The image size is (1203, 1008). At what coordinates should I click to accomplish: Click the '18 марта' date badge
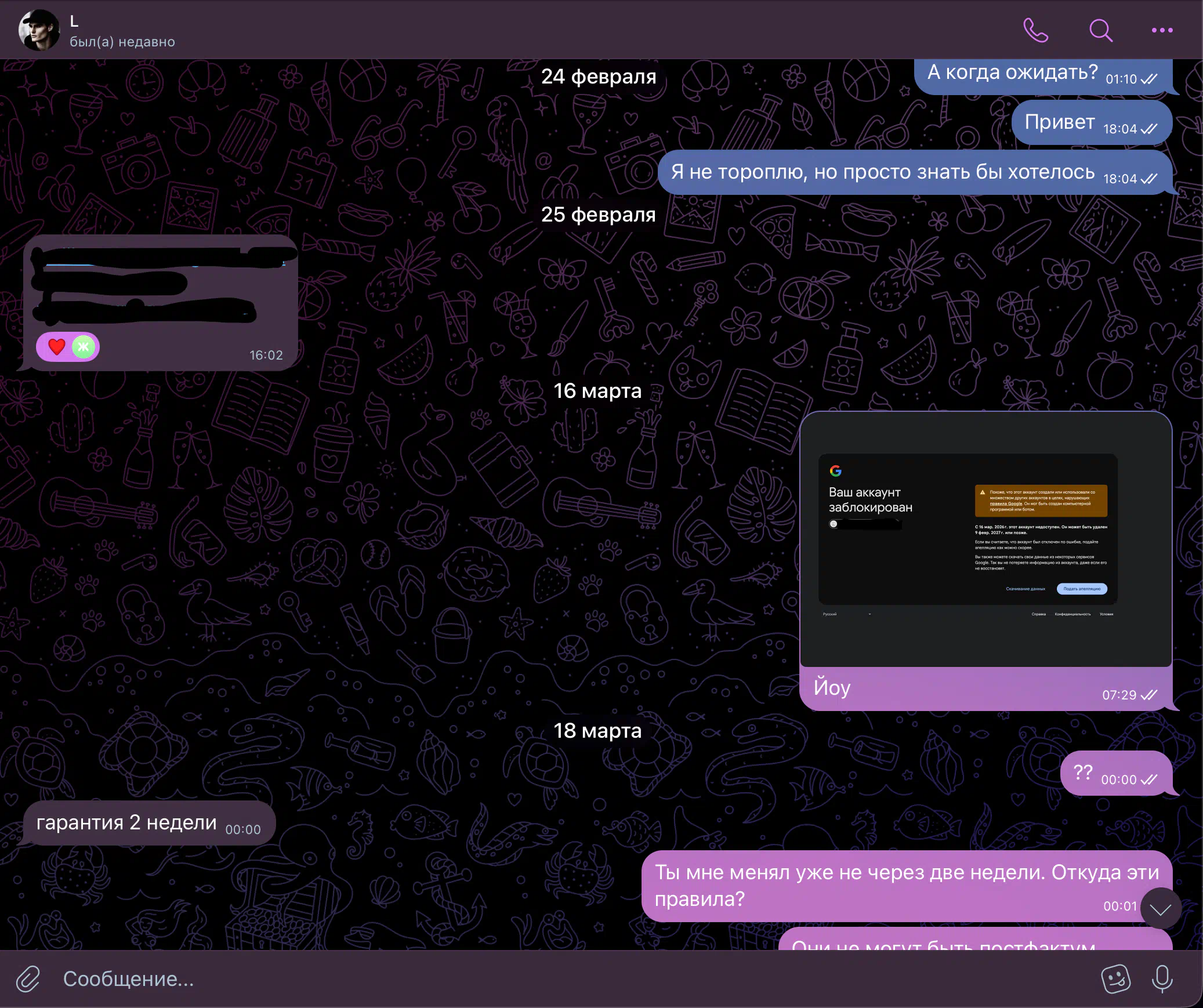coord(597,731)
